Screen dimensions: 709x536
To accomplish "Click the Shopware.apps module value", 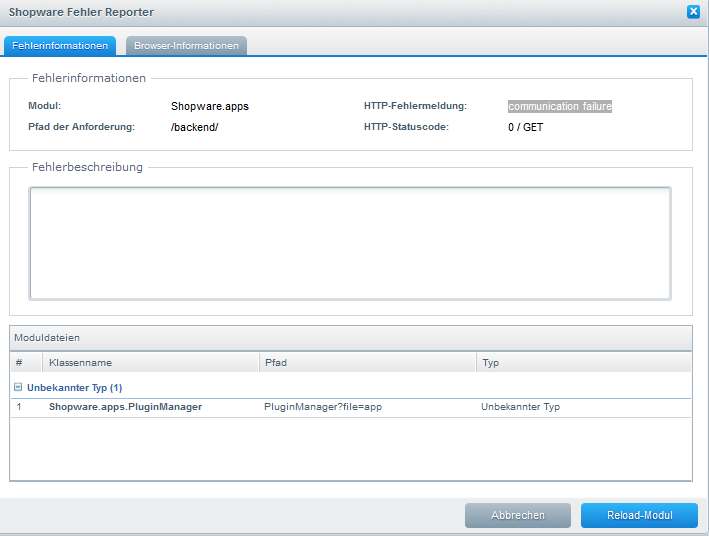I will [210, 106].
